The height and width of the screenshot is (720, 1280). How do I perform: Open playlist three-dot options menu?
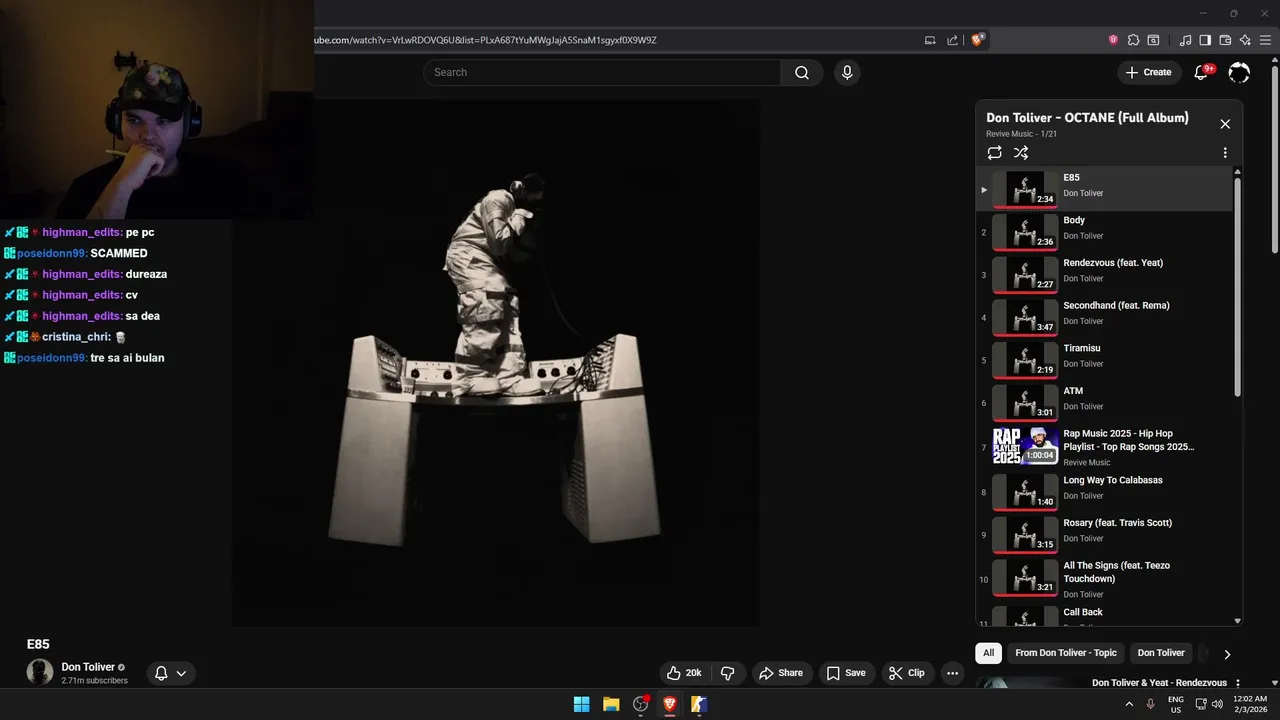1225,153
